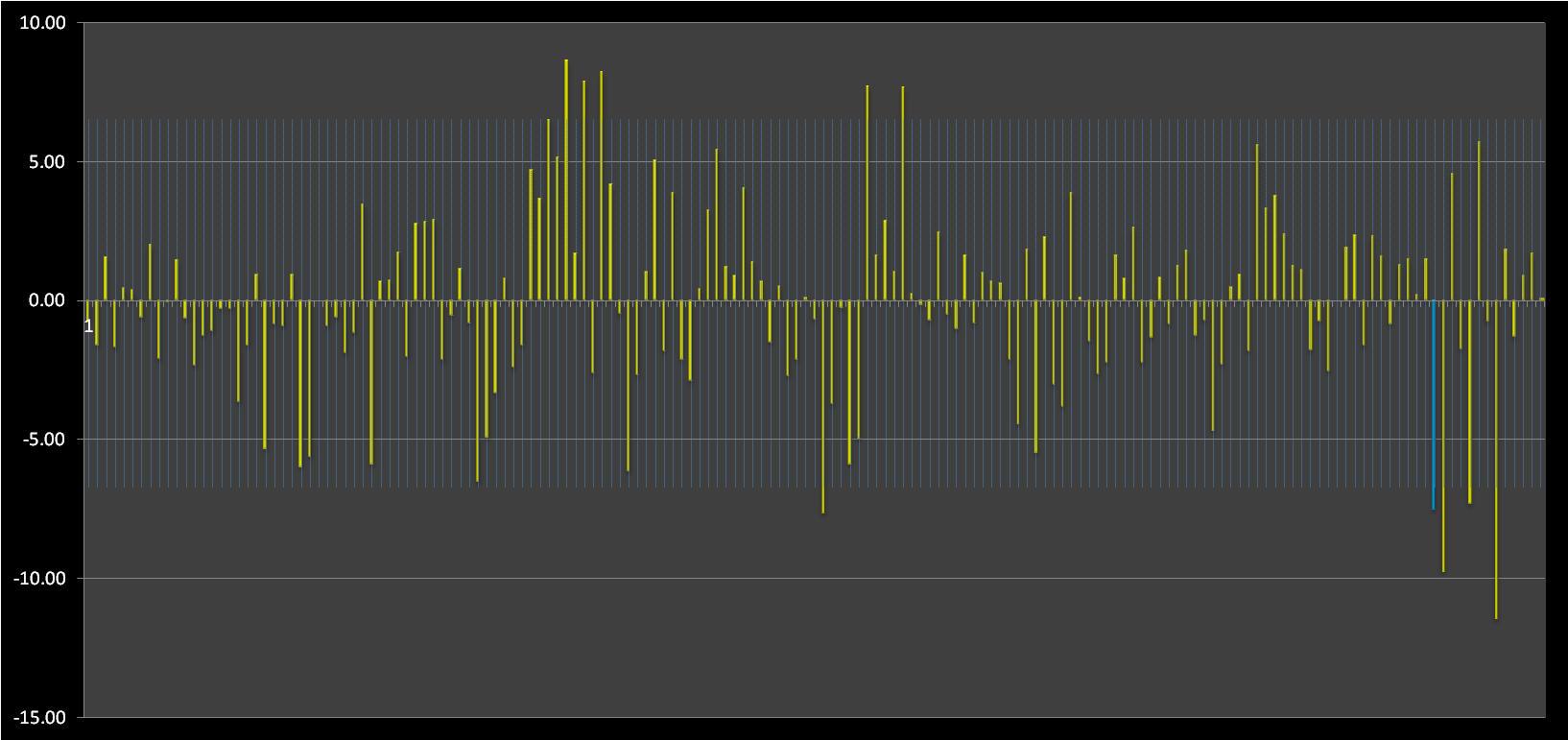The height and width of the screenshot is (740, 1568).
Task: Click the -10.00 axis label
Action: click(39, 579)
